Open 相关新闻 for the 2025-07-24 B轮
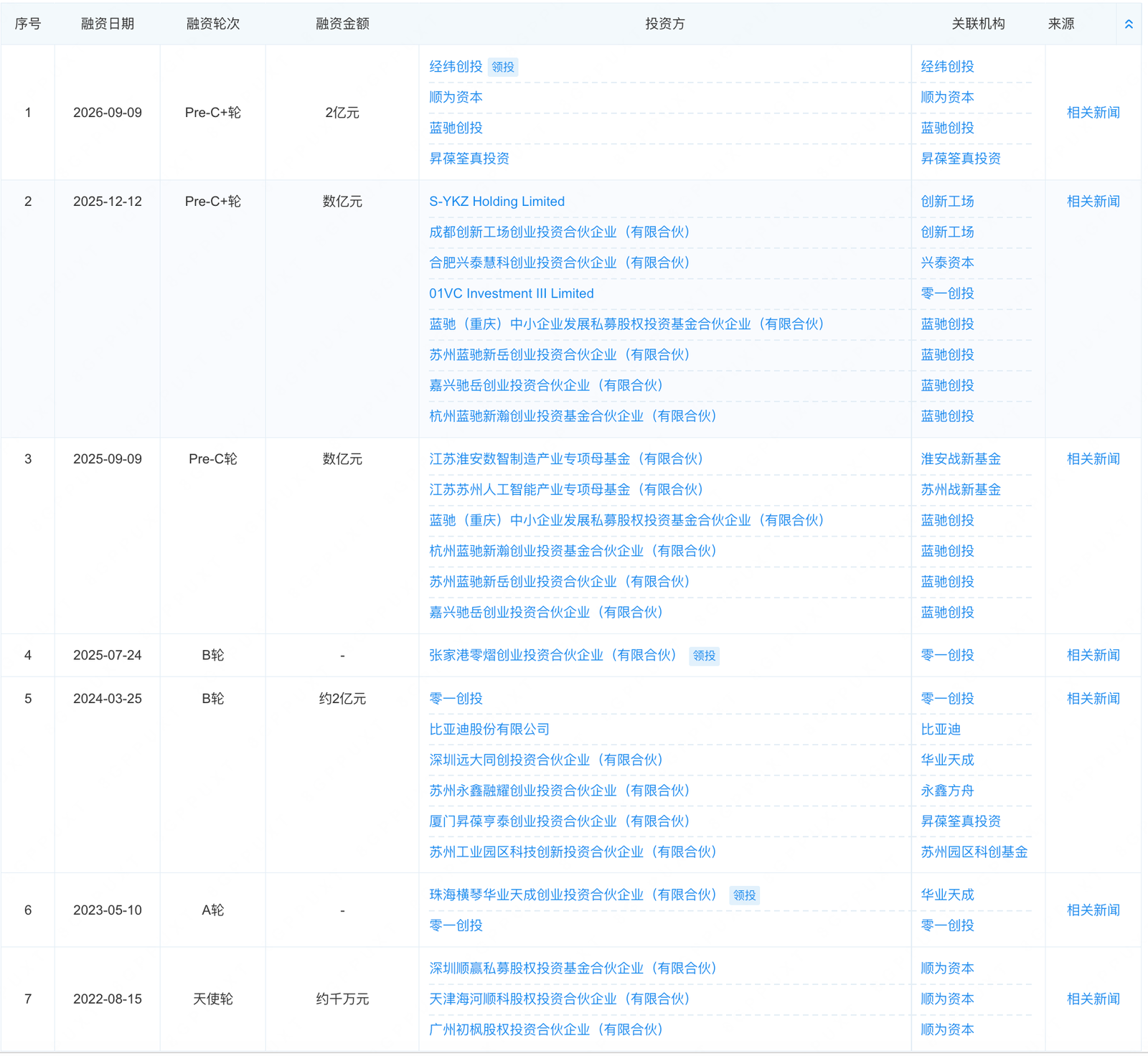Screen dimensions: 1148x1056 tap(1093, 655)
